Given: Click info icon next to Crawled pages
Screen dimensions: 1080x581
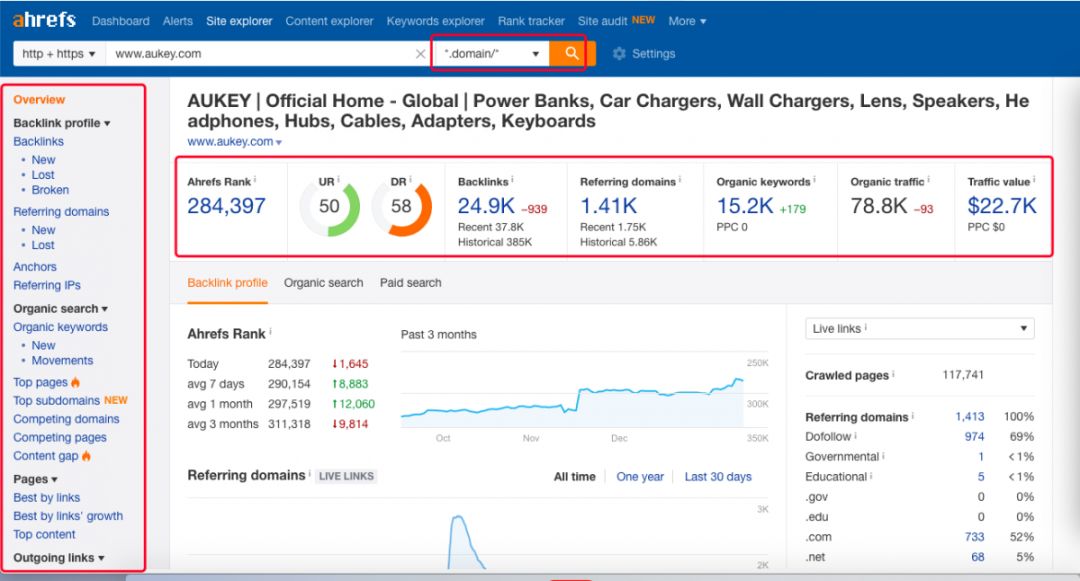Looking at the screenshot, I should tap(893, 374).
